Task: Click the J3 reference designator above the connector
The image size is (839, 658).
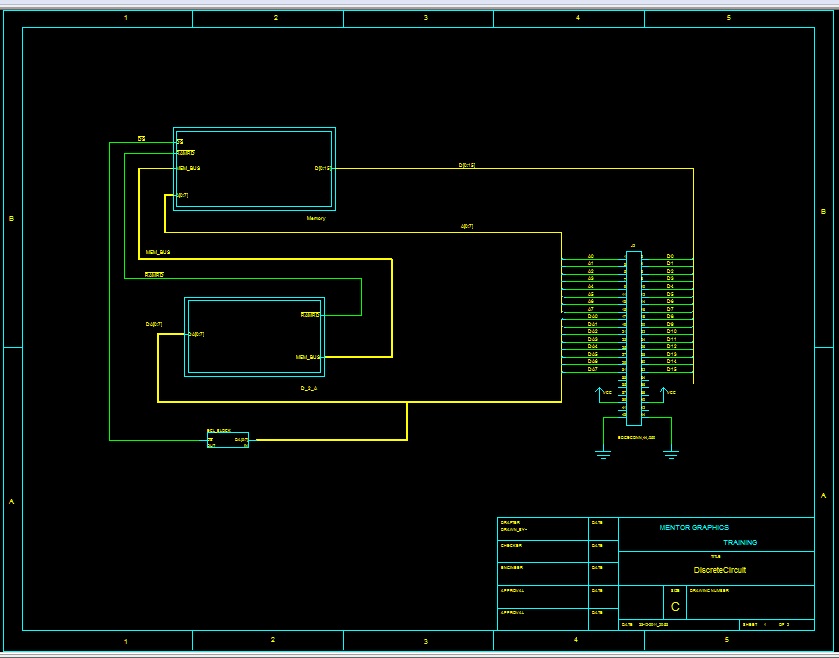Action: (633, 246)
